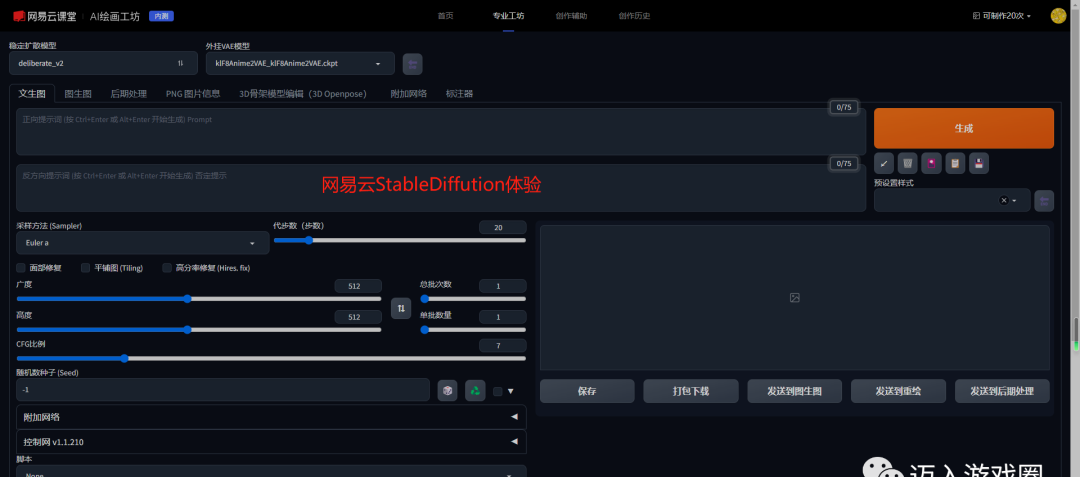Screen dimensions: 1080x477
Task: Click the 总批次数 value box showing 1
Action: coord(503,286)
